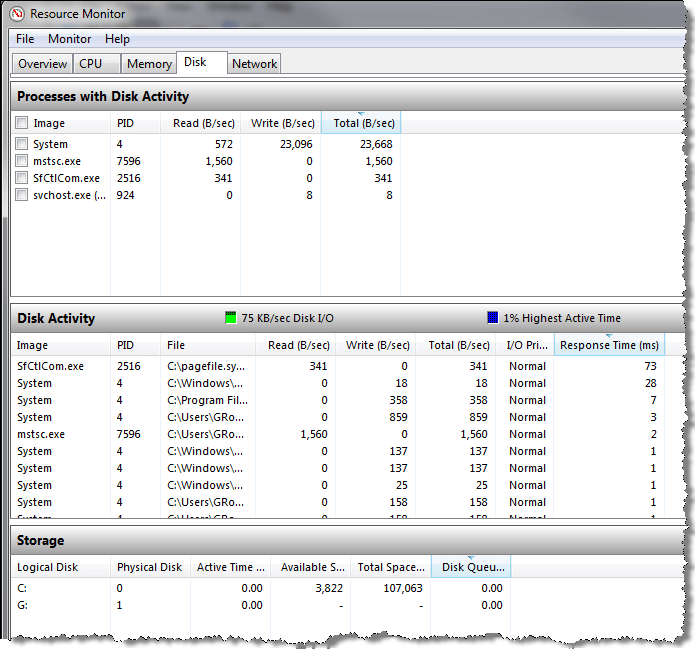Select the System row with total 859
This screenshot has height=649, width=695.
(x=338, y=417)
